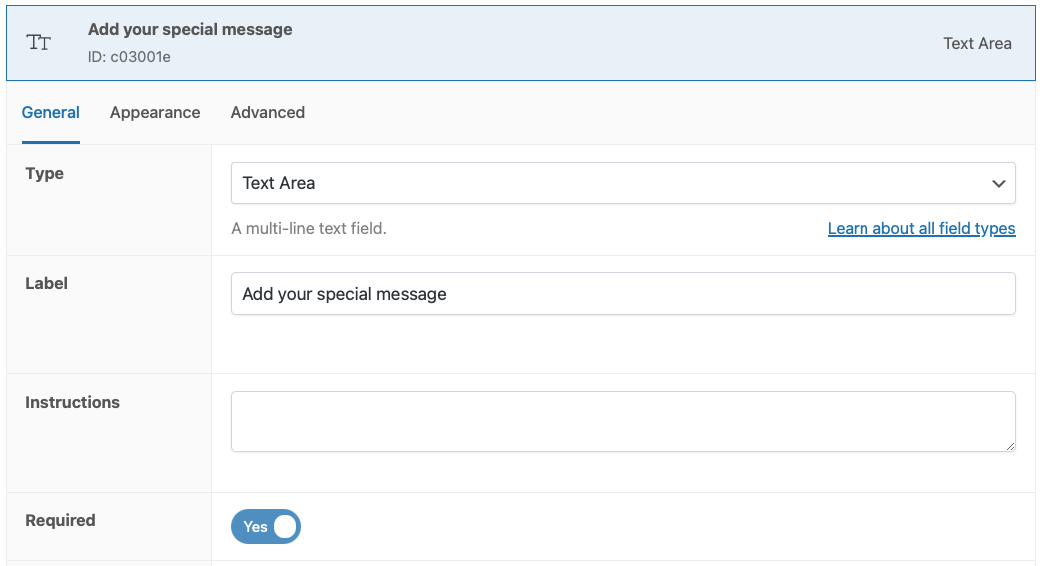1045x566 pixels.
Task: Click the Instructions text box
Action: click(623, 421)
